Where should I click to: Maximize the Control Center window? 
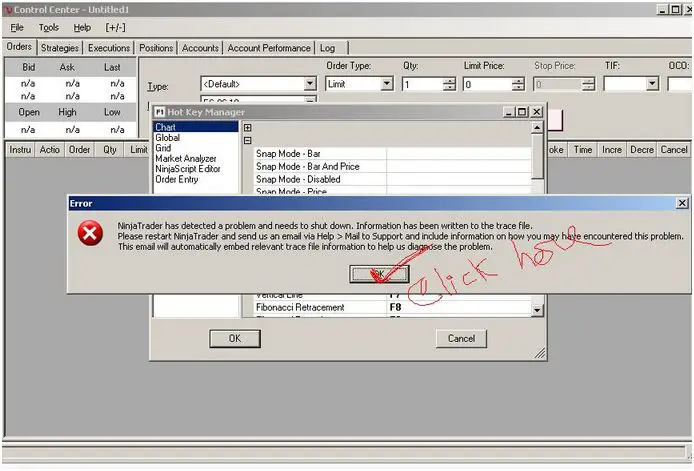click(676, 9)
